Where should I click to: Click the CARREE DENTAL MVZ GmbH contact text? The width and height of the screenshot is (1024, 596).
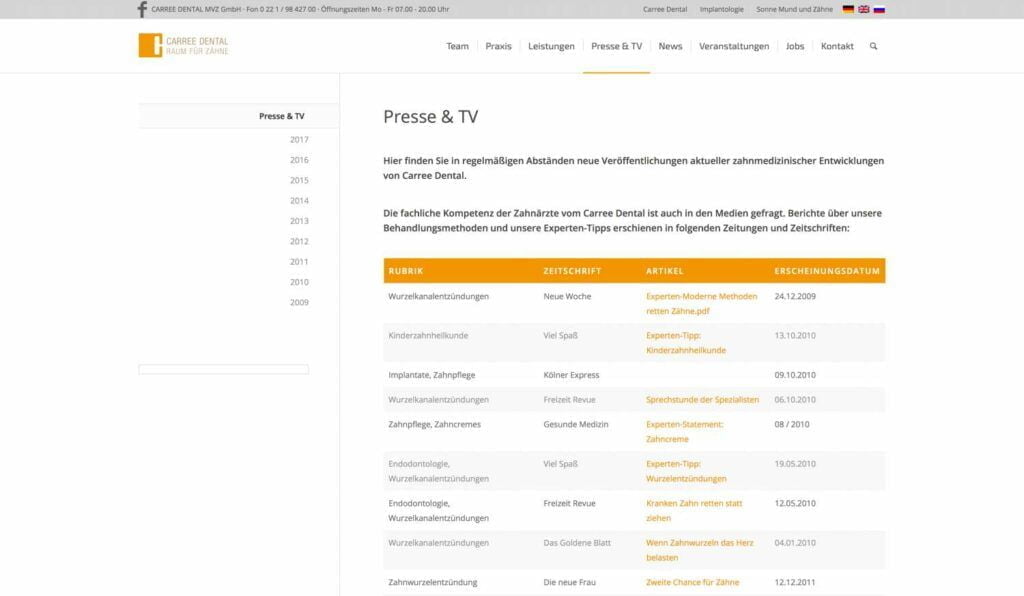click(300, 9)
